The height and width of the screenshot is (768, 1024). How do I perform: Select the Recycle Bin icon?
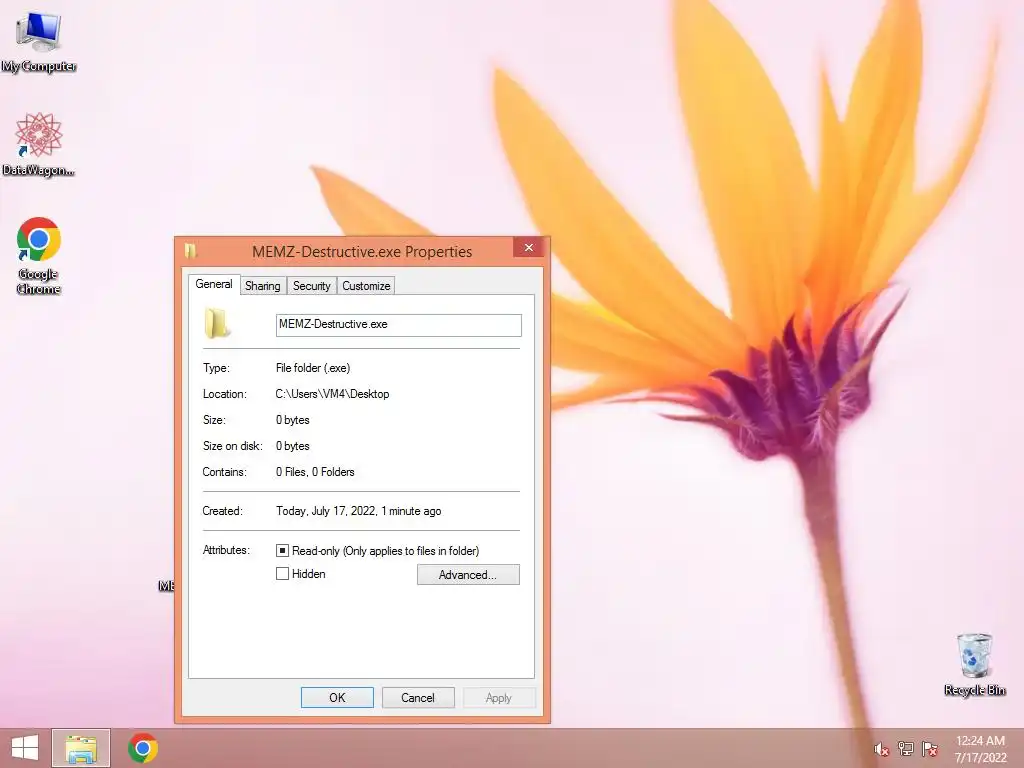point(974,664)
